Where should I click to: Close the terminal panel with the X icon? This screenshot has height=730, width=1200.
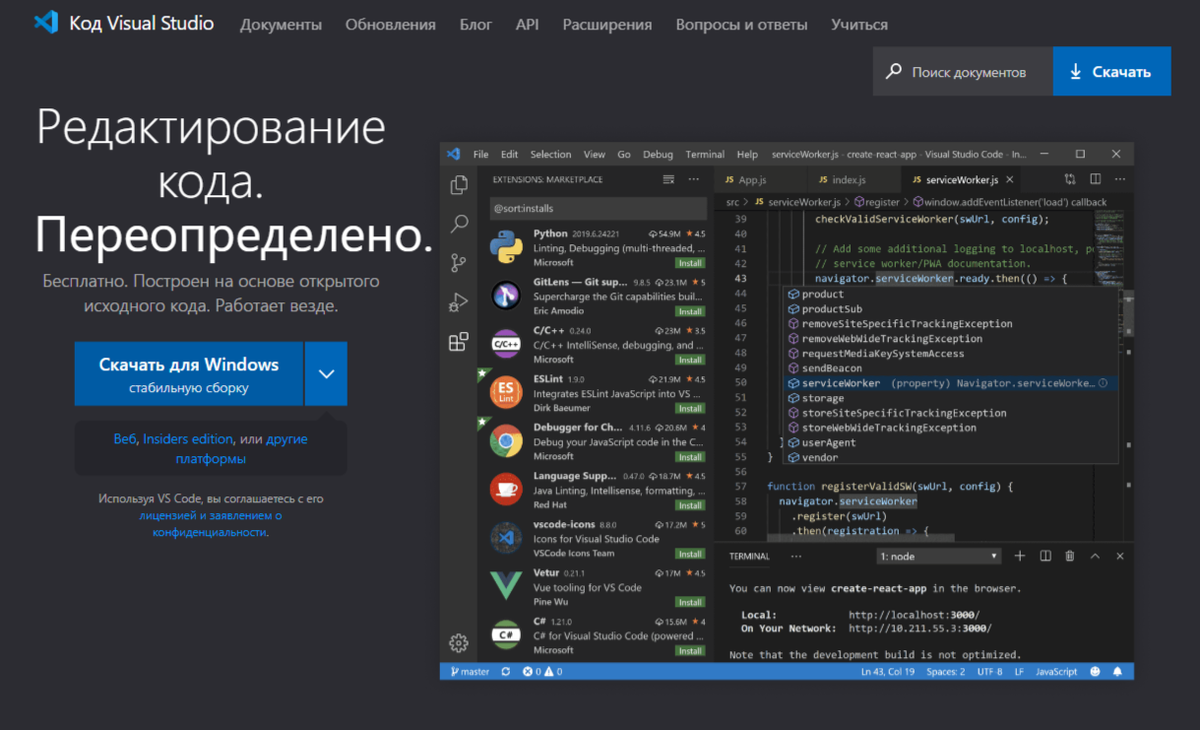click(x=1120, y=556)
